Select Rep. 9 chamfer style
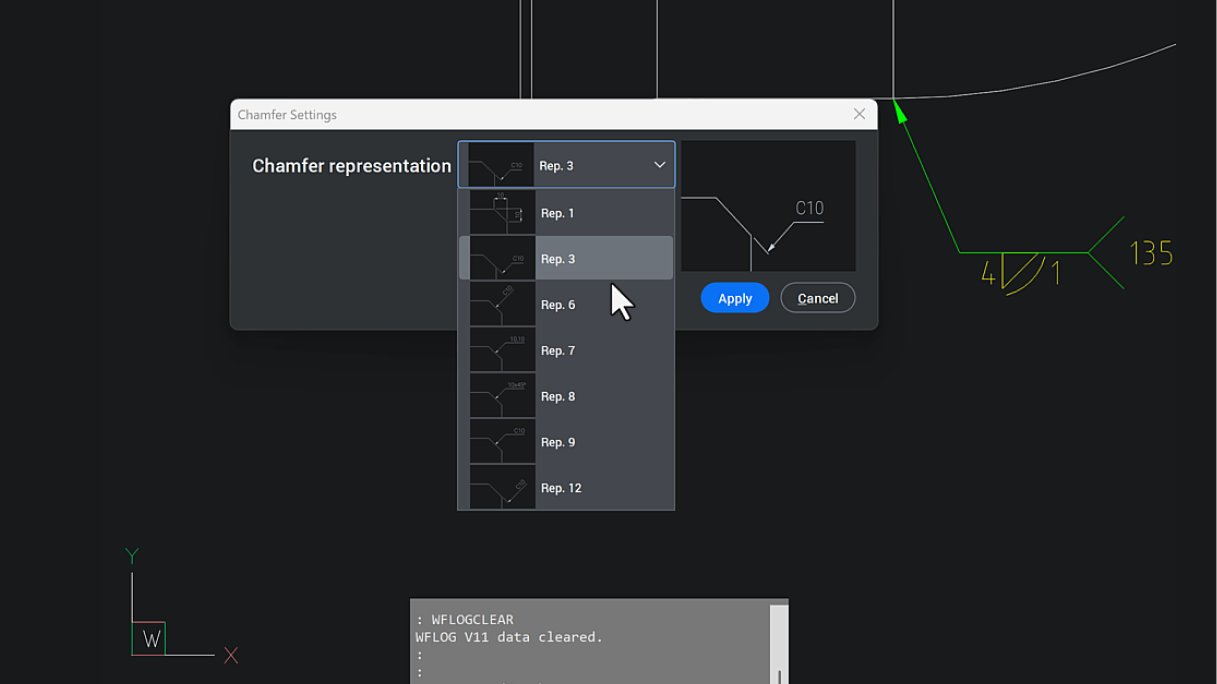The height and width of the screenshot is (684, 1217). coord(566,442)
